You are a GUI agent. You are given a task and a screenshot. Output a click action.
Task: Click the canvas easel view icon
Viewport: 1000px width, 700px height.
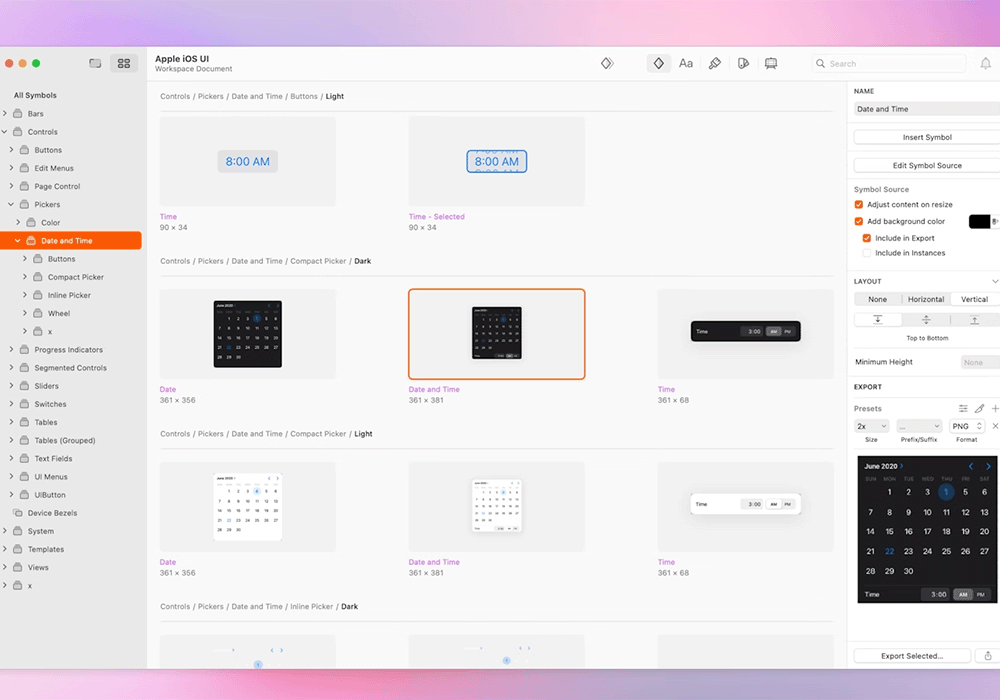coord(771,63)
